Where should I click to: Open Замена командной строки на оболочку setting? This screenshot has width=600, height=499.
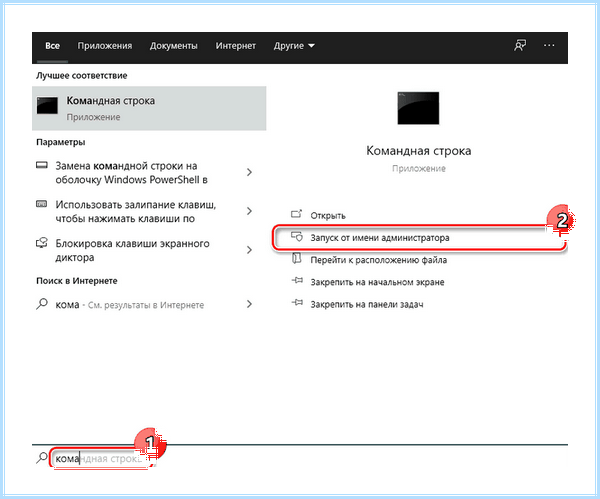tap(131, 173)
